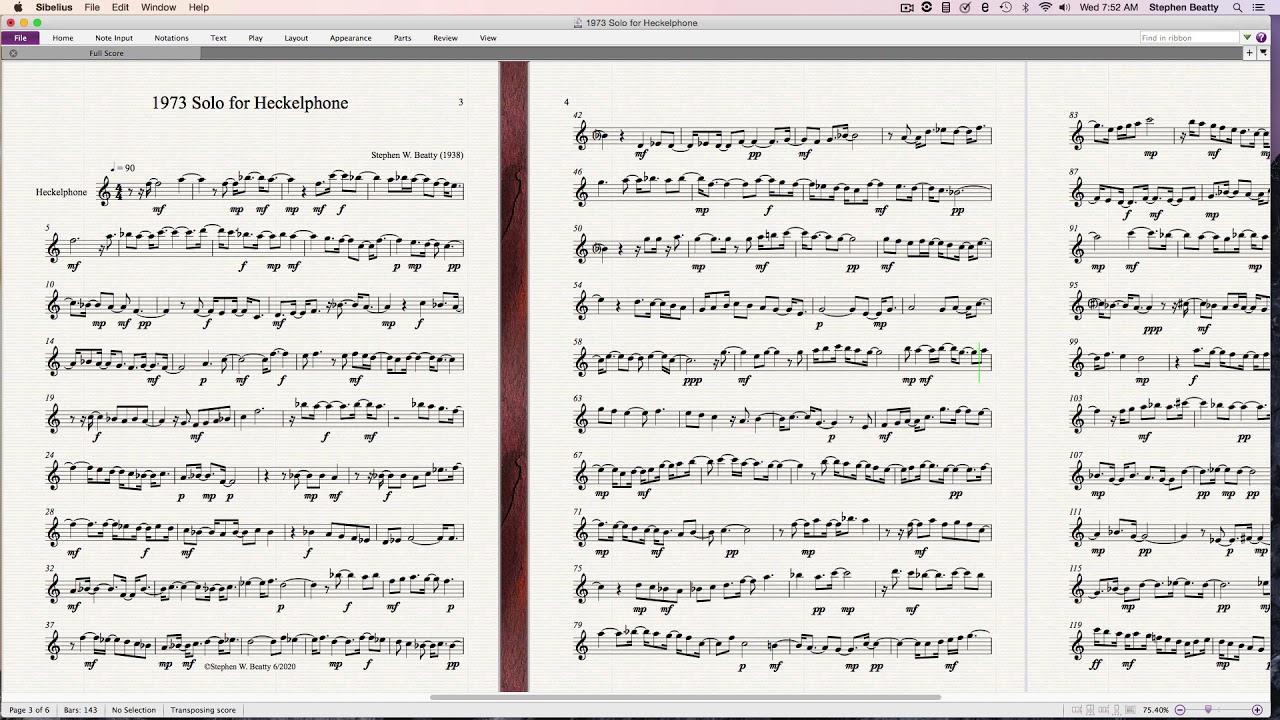Open the Edit menu in menu bar
Image resolution: width=1280 pixels, height=720 pixels.
click(120, 7)
